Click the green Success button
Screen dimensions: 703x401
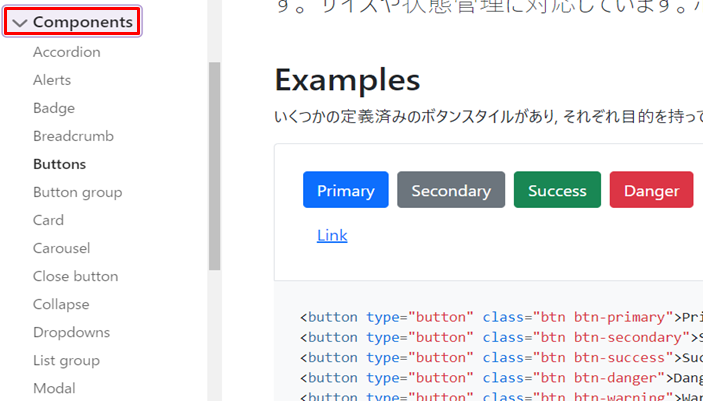pos(557,190)
